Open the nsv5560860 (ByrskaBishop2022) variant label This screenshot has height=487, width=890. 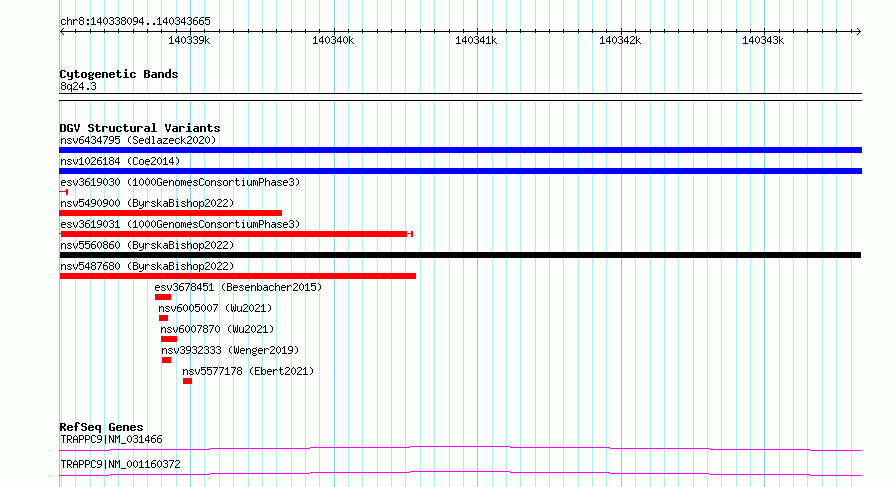(x=147, y=245)
